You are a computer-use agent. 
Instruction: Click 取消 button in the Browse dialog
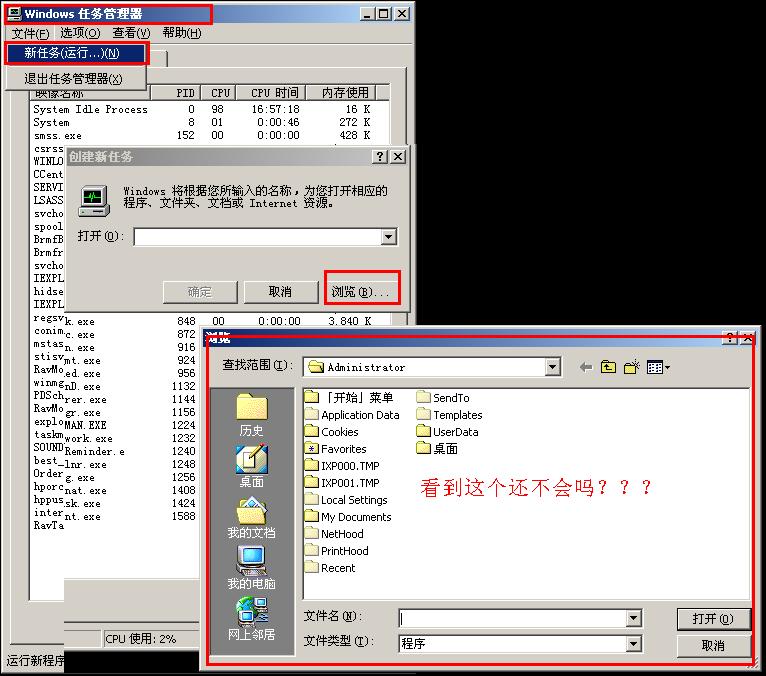pos(713,646)
